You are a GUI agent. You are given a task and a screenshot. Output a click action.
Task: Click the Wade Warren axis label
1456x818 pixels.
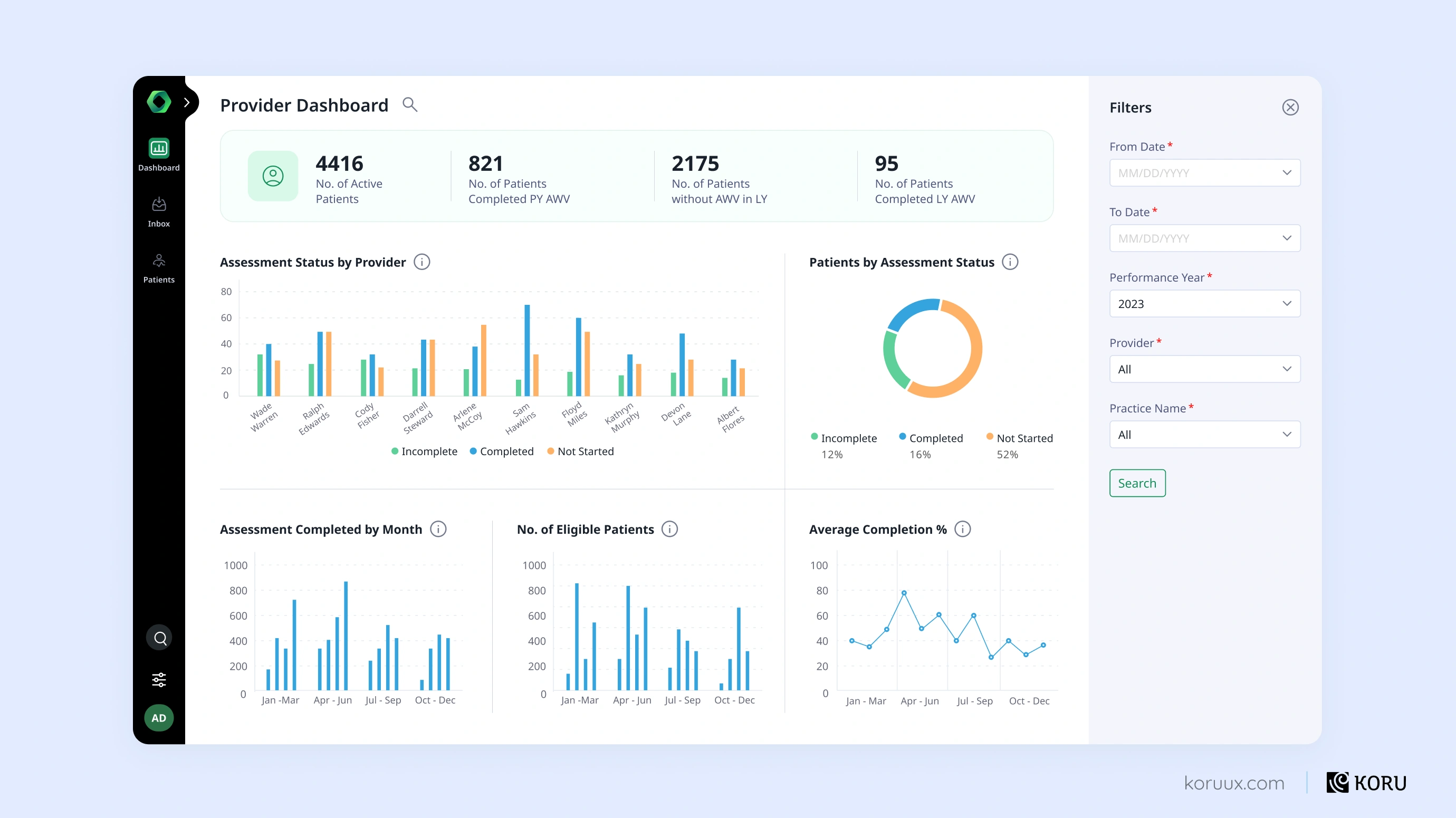[x=263, y=418]
